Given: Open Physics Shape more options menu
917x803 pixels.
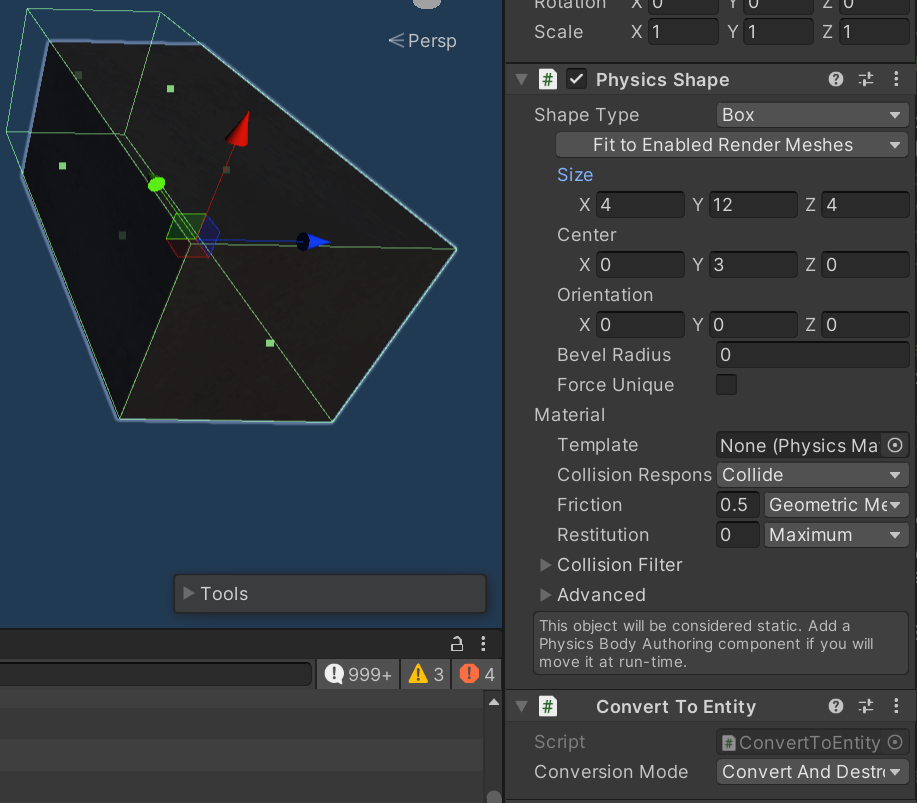Looking at the screenshot, I should [x=896, y=79].
